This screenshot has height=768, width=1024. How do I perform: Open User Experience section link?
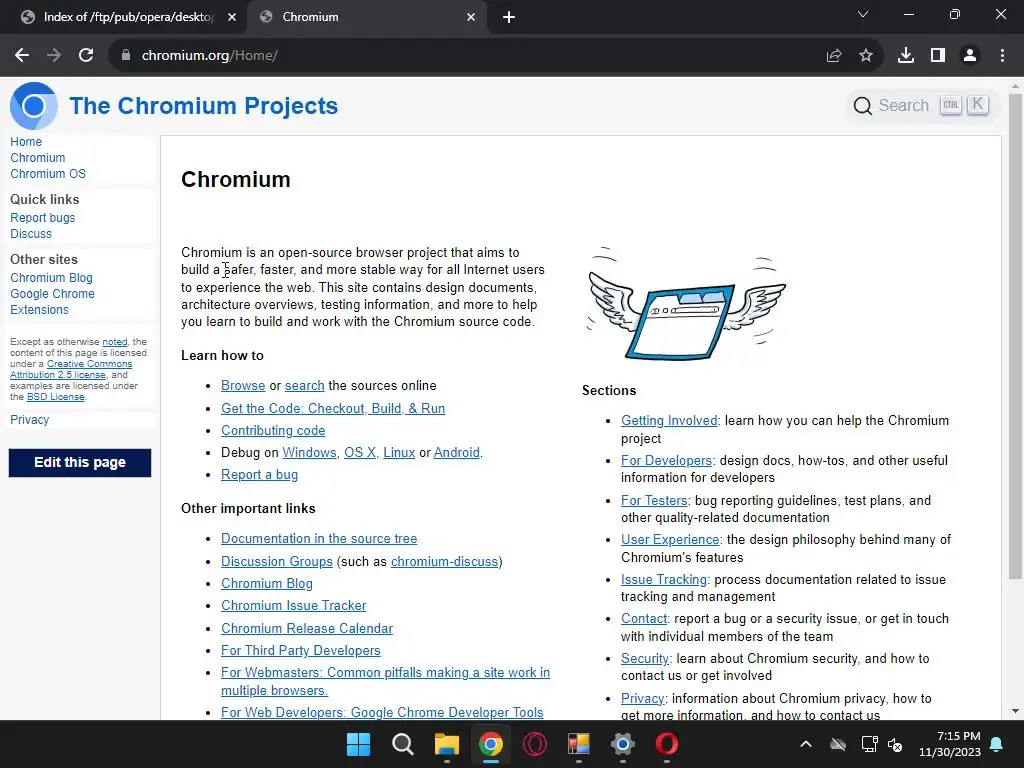[670, 539]
